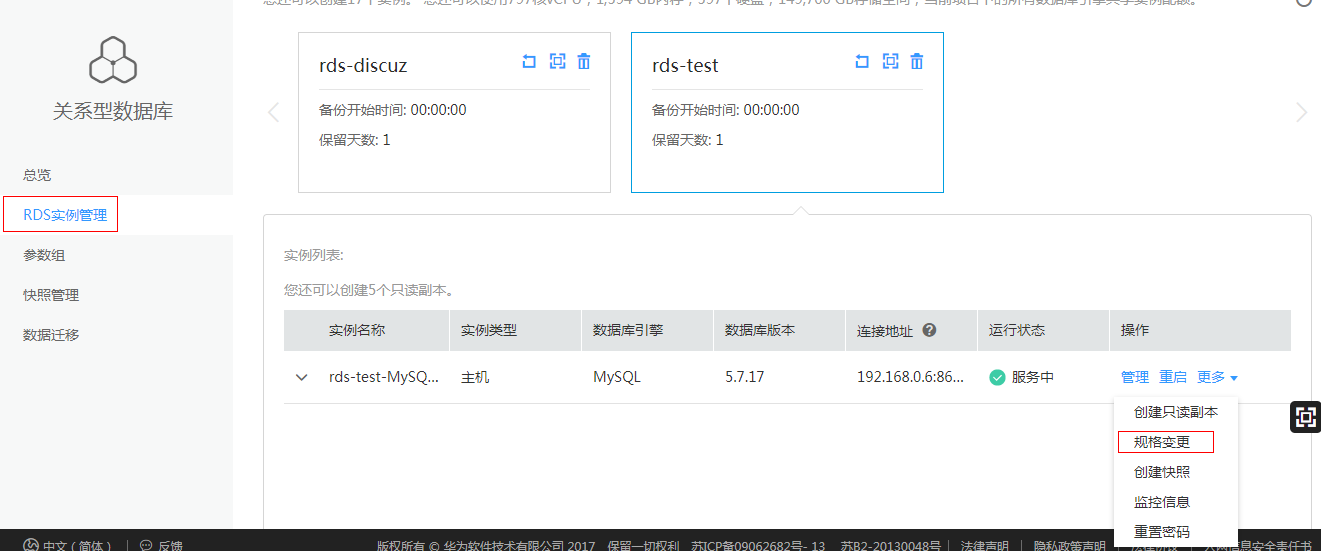Select 创建快照 from the dropdown menu
This screenshot has height=551, width=1321.
coord(1162,472)
